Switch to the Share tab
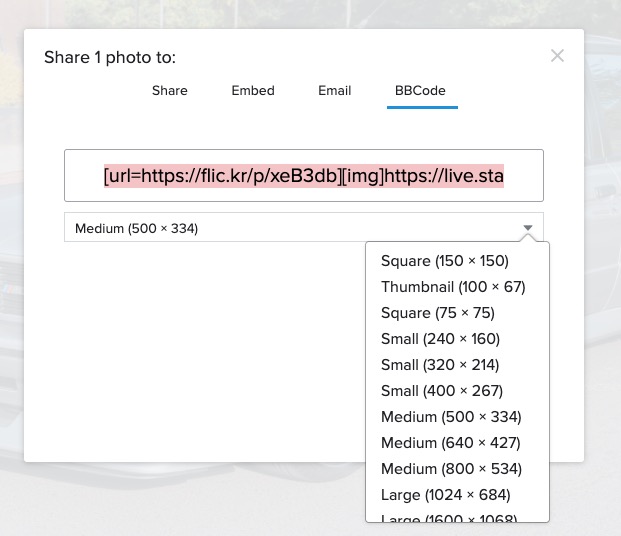This screenshot has width=621, height=536. [x=170, y=90]
